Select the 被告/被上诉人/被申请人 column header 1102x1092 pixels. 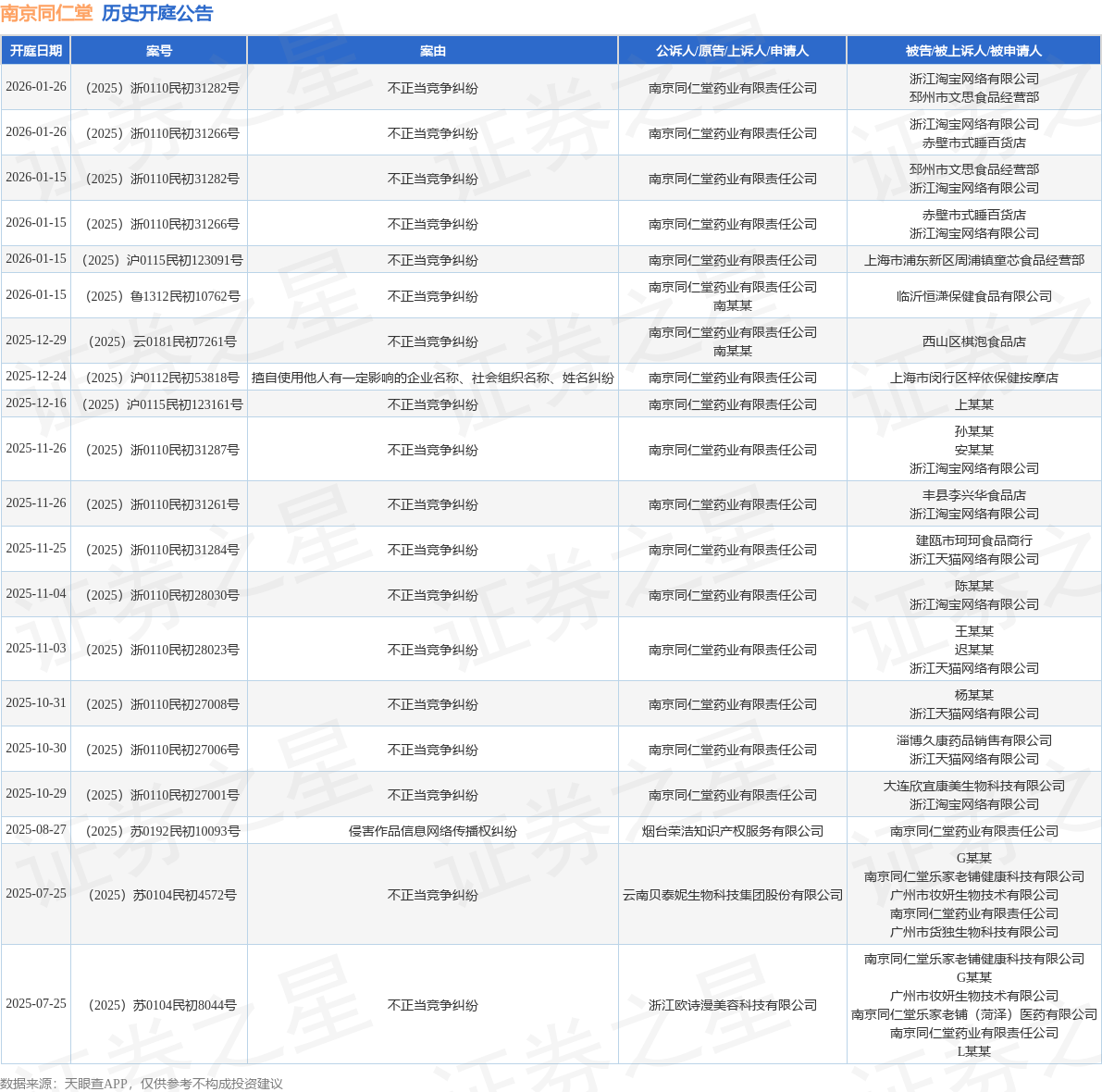click(x=973, y=51)
